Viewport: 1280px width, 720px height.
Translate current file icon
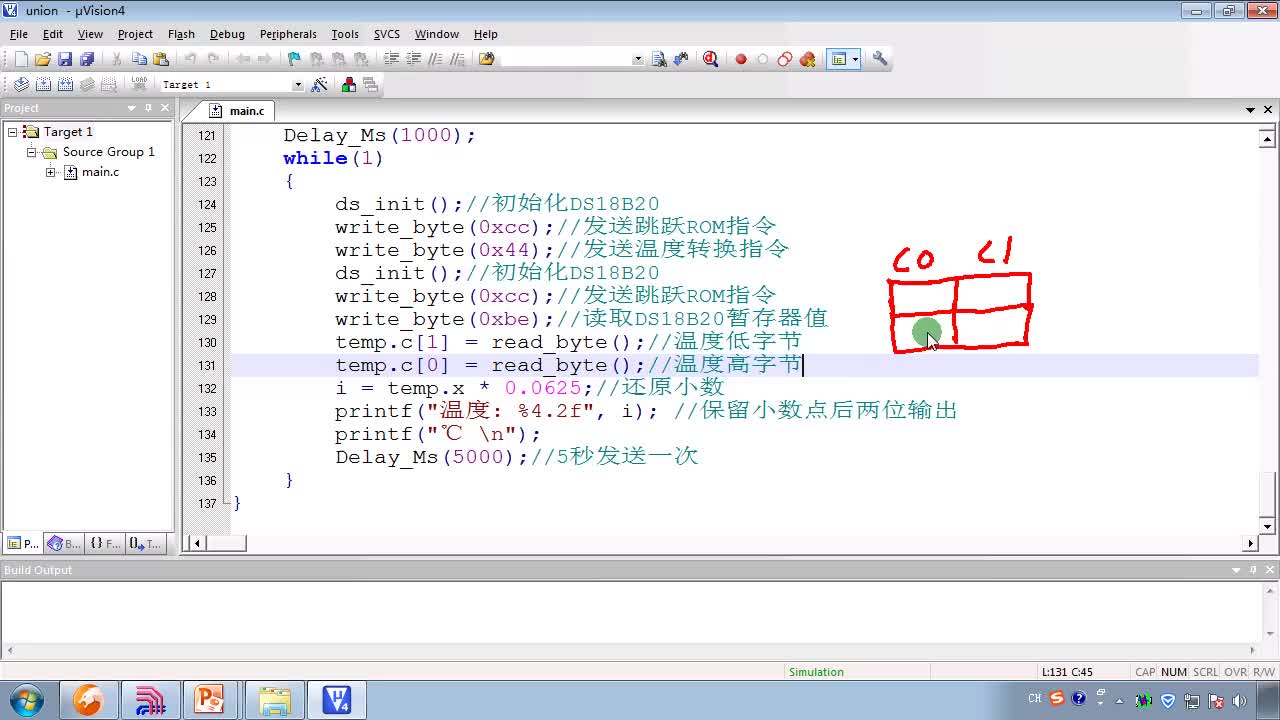pyautogui.click(x=20, y=85)
